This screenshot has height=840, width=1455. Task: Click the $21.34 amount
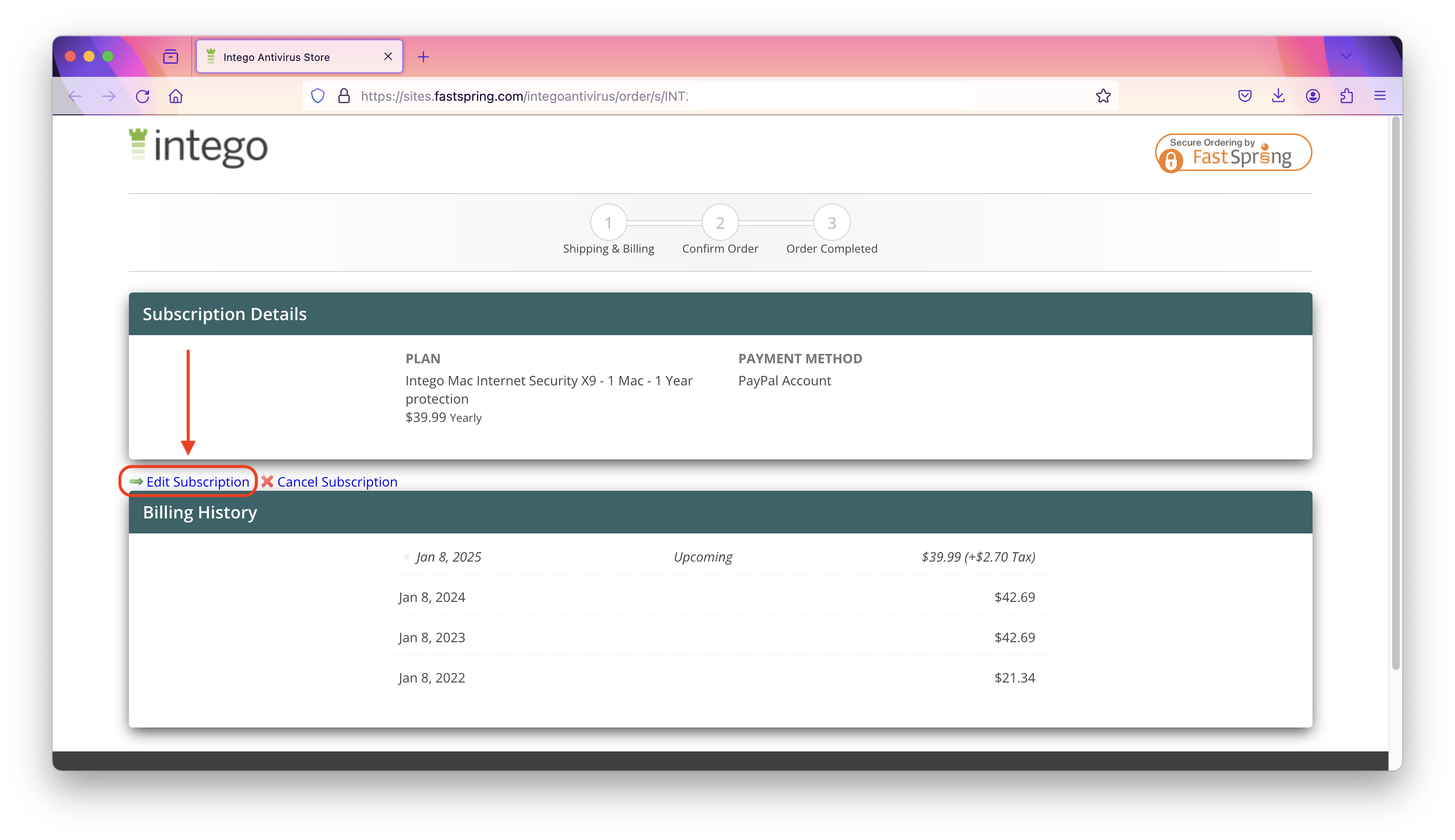[1014, 678]
